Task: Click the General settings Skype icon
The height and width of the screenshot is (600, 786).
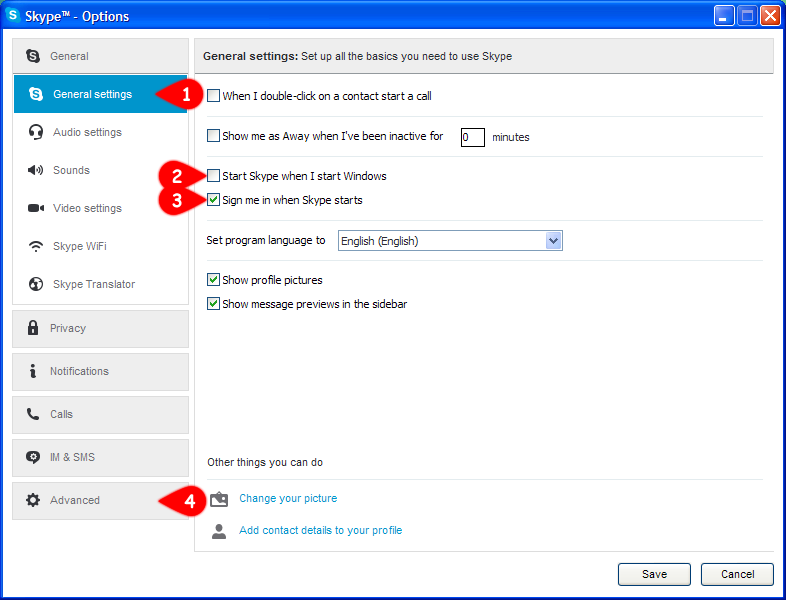Action: pos(36,94)
